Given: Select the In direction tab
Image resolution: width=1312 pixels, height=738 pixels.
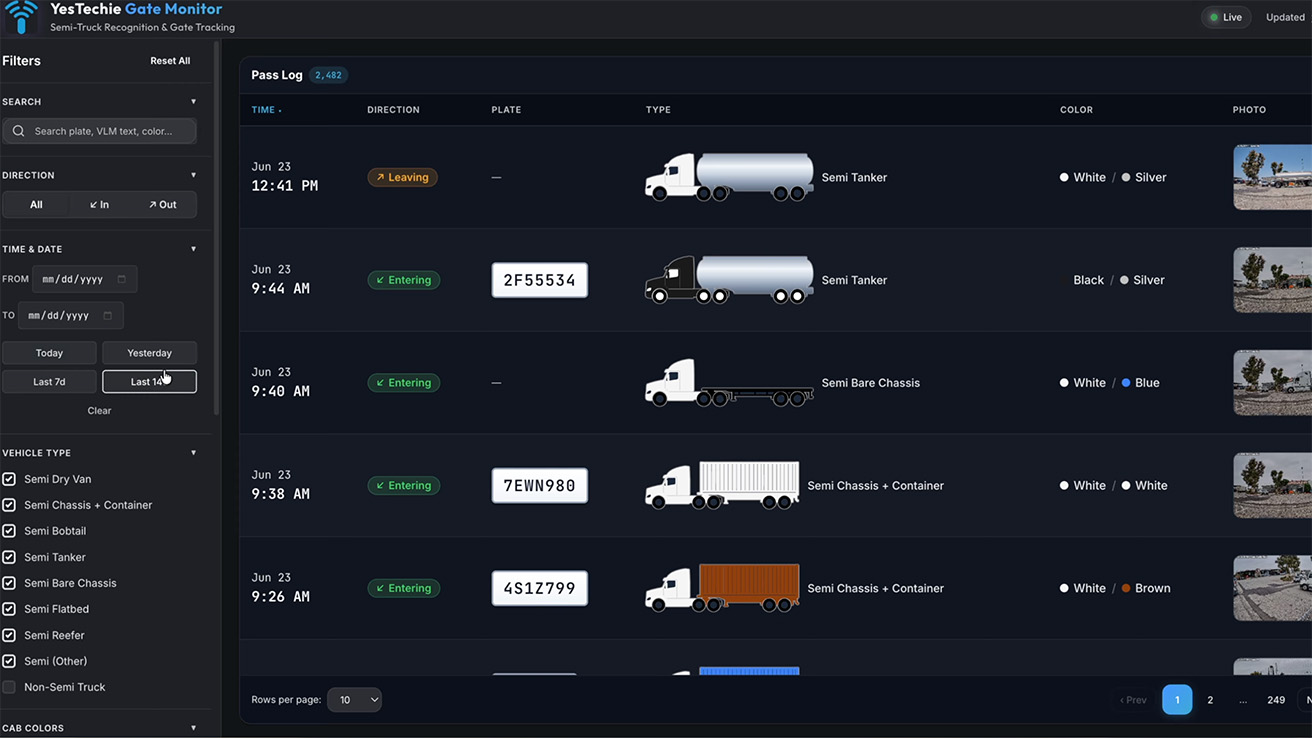Looking at the screenshot, I should (99, 205).
